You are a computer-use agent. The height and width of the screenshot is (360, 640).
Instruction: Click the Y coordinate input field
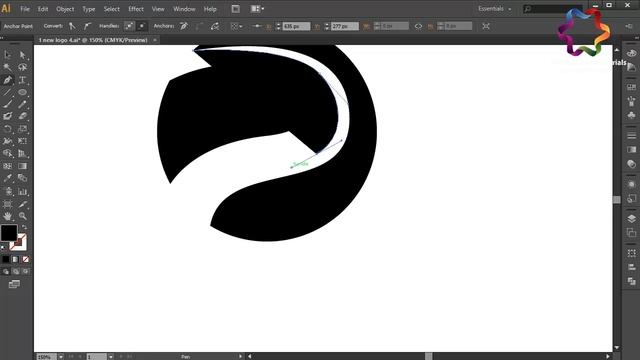point(345,26)
